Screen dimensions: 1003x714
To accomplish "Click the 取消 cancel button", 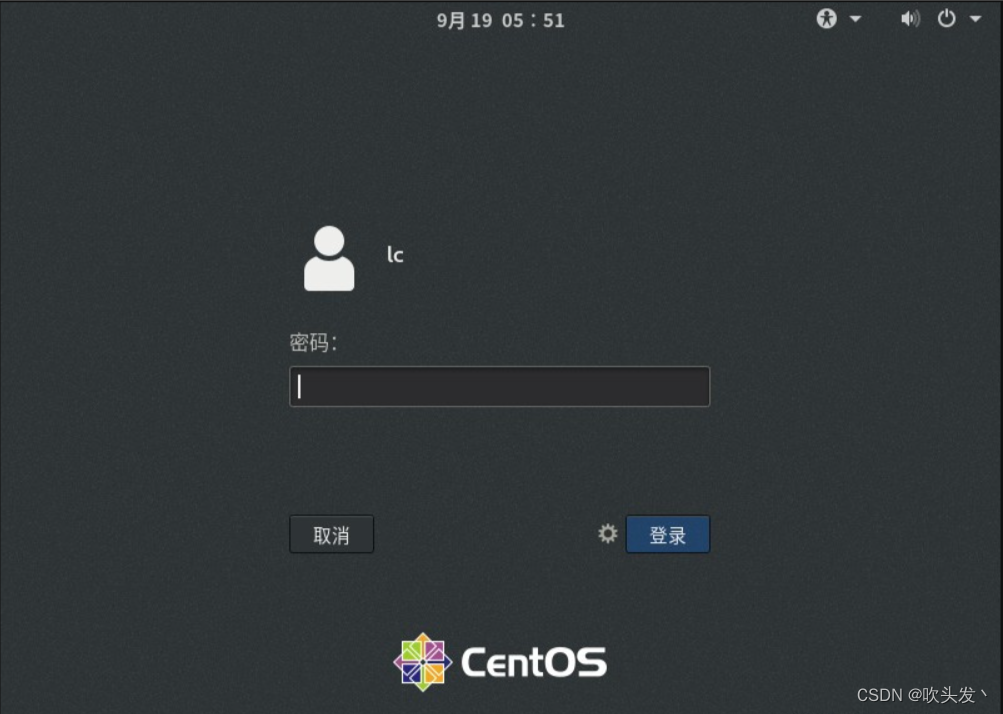I will (x=331, y=534).
